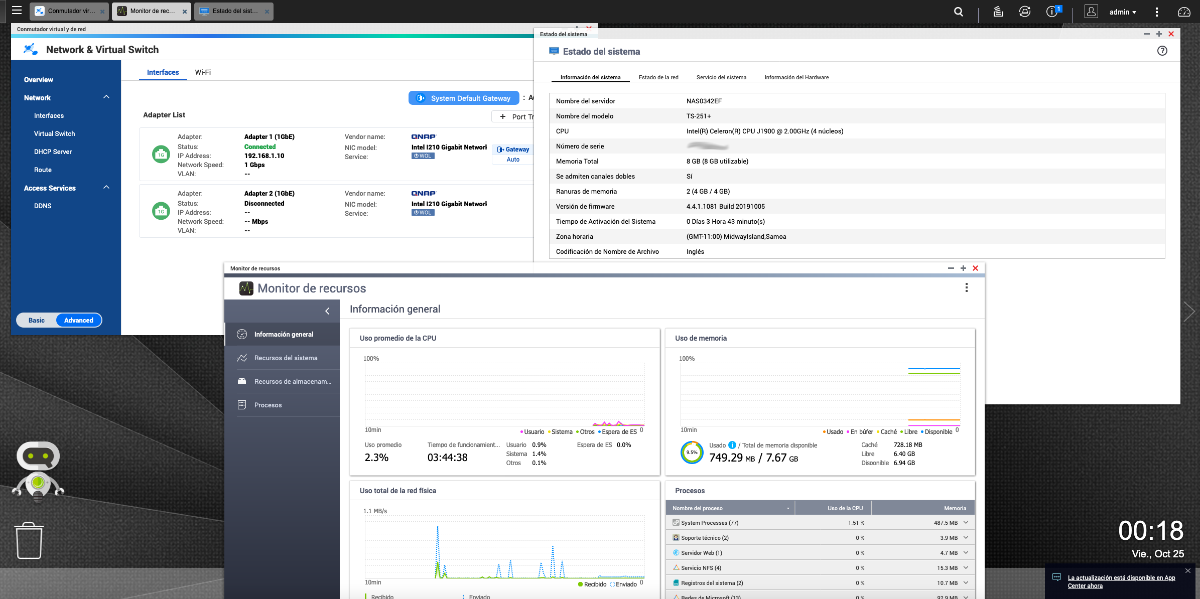1200x599 pixels.
Task: Open Virtual Switch page in sidebar
Action: pos(54,133)
